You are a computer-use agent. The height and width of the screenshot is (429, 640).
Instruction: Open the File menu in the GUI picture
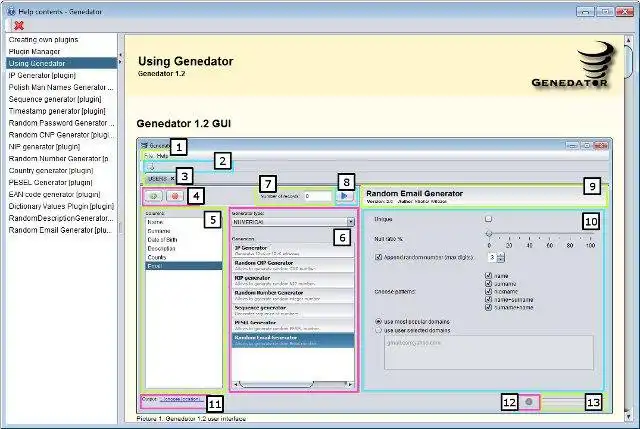pos(148,156)
